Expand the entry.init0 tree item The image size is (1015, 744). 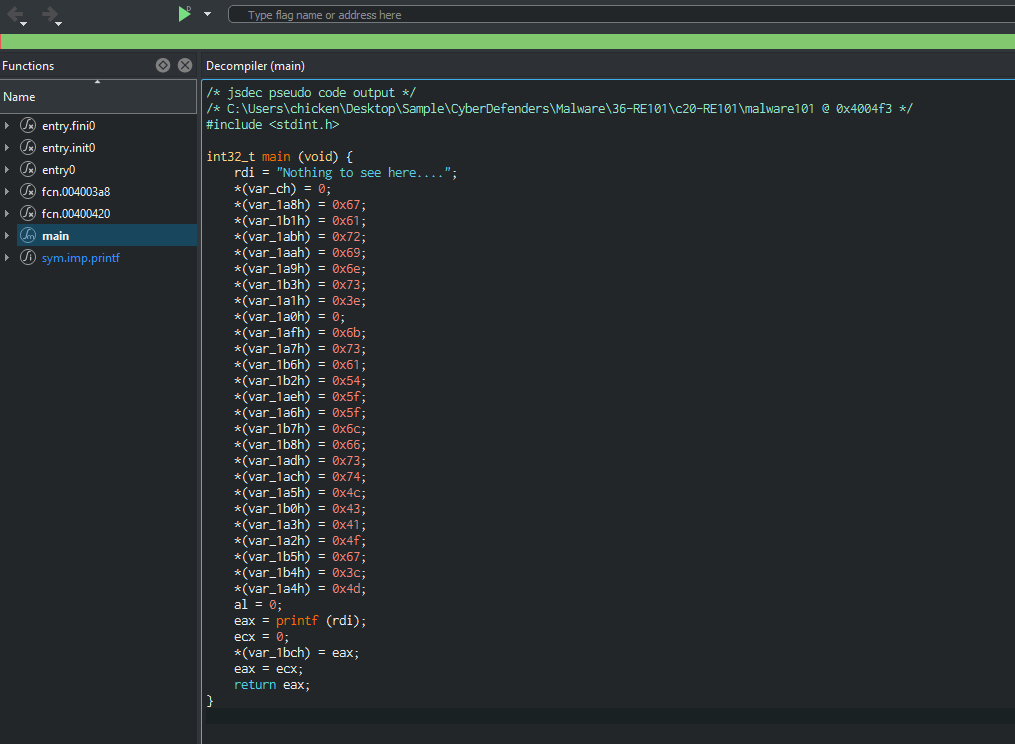pyautogui.click(x=8, y=148)
